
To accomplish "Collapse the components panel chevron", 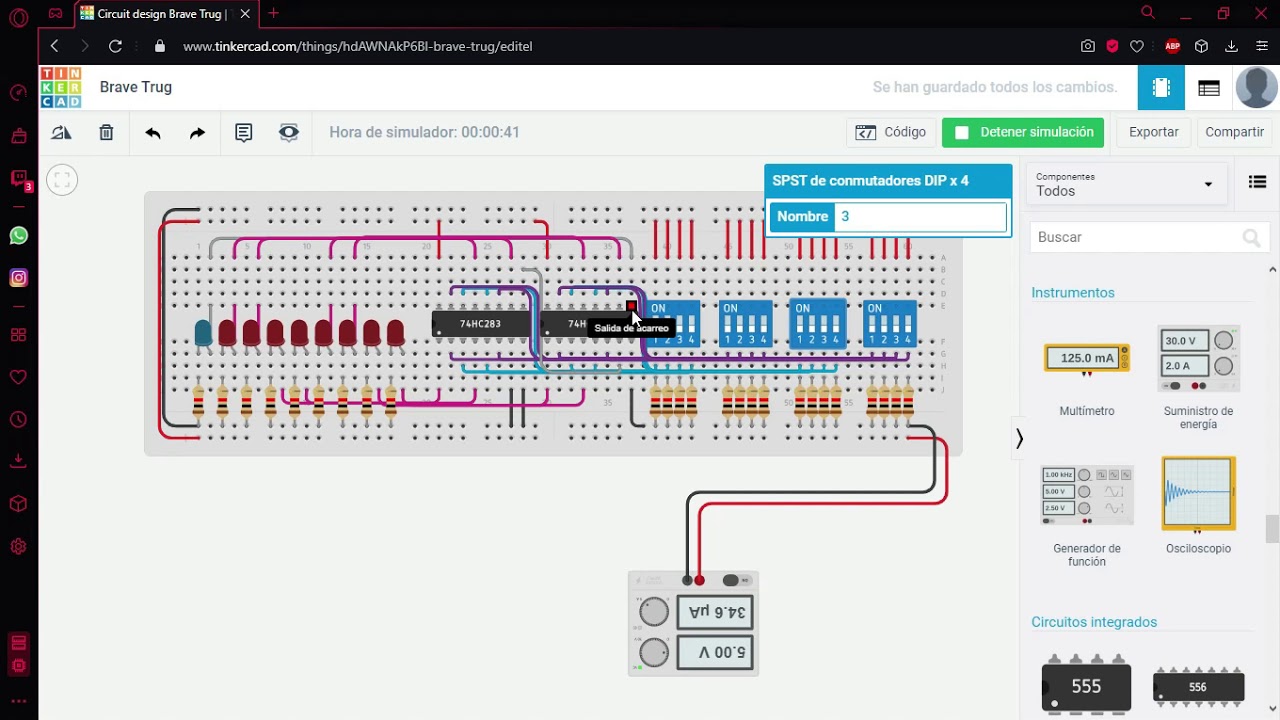I will tap(1019, 438).
